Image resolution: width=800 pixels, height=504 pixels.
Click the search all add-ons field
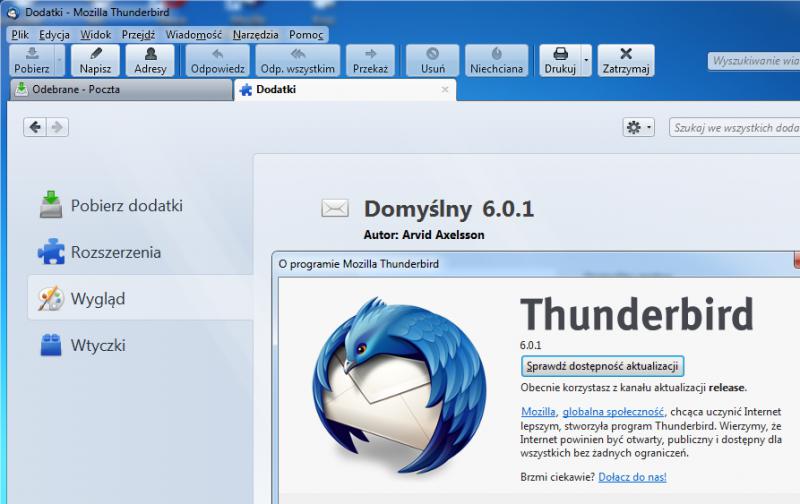pos(735,128)
